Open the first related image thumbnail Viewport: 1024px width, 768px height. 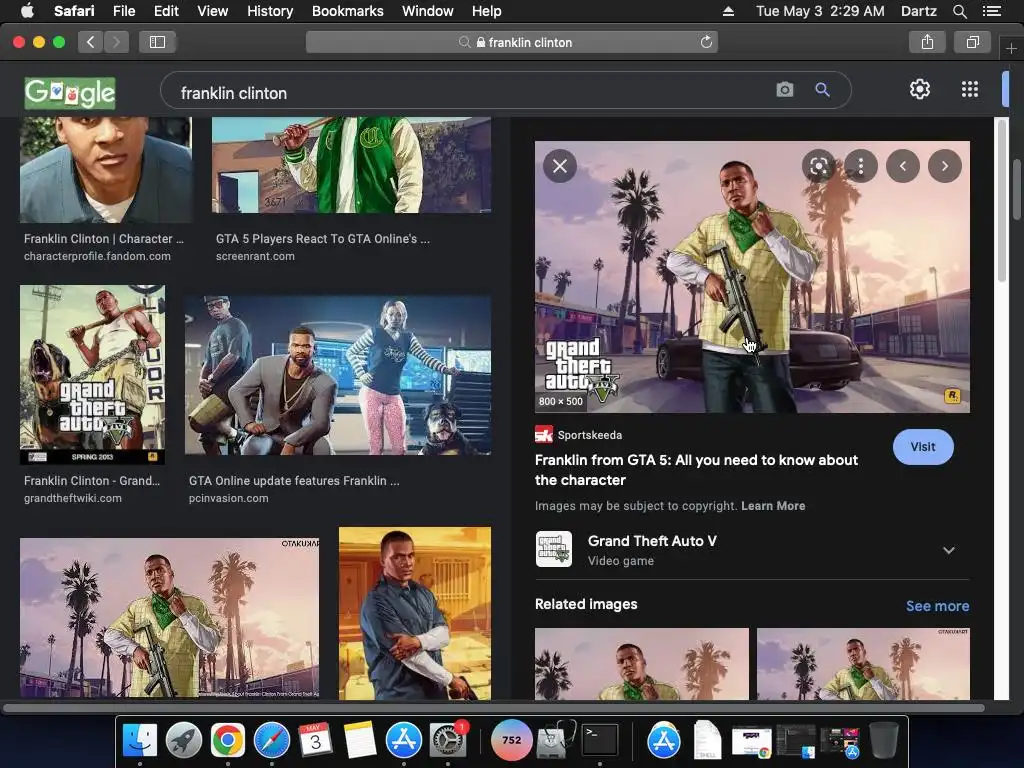[641, 664]
